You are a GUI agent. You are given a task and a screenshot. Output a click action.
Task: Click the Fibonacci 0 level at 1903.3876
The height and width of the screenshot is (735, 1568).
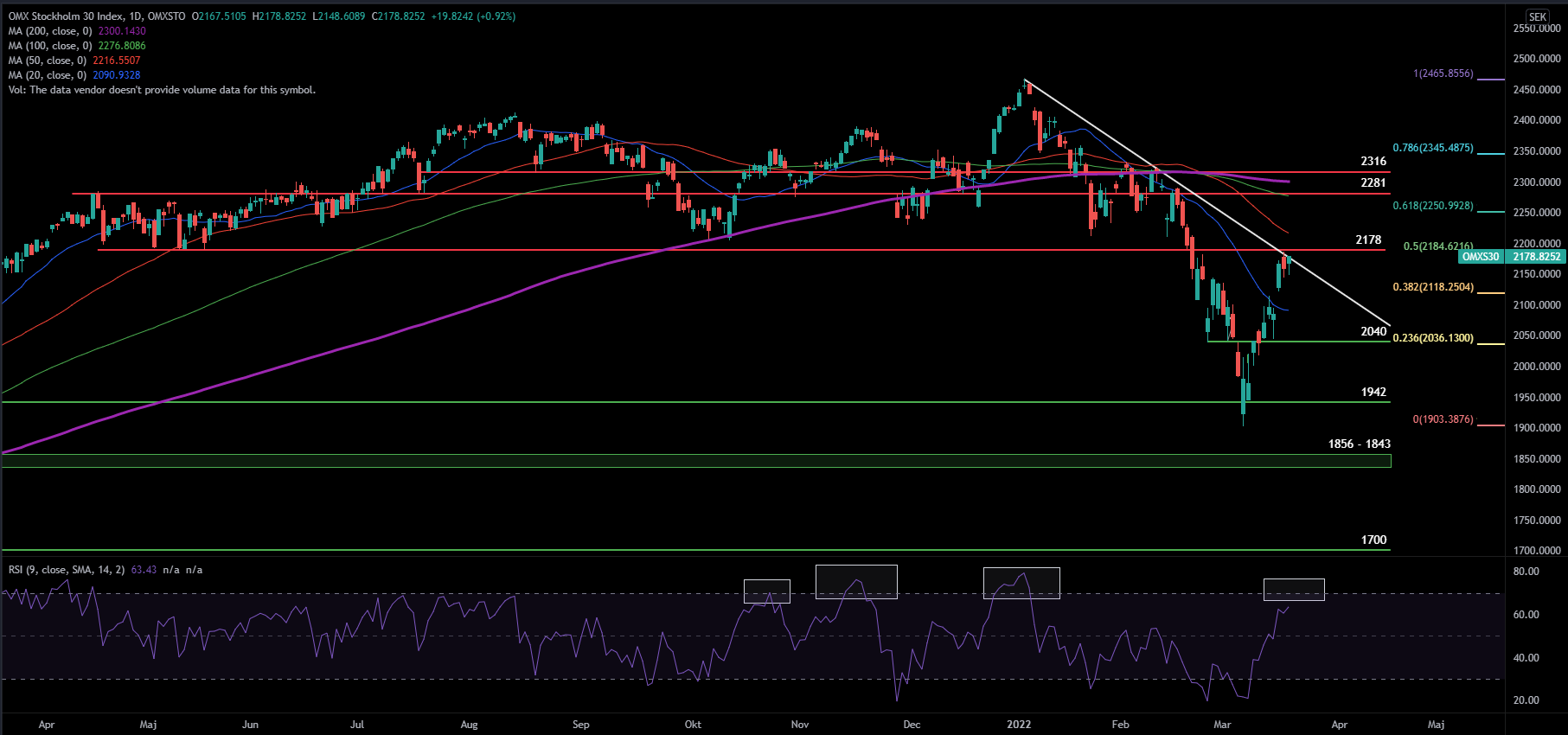(x=1443, y=419)
